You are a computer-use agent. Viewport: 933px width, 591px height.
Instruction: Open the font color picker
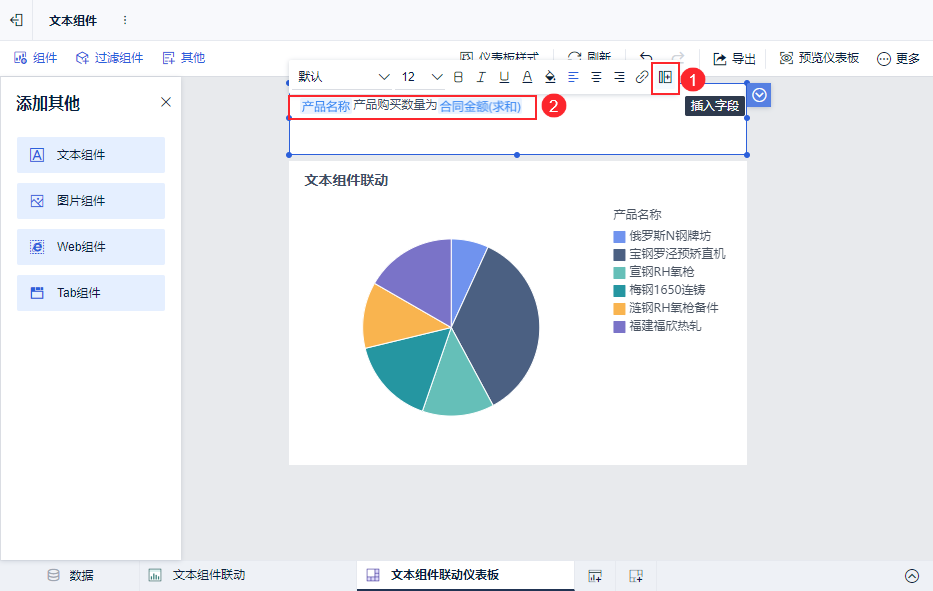click(527, 77)
